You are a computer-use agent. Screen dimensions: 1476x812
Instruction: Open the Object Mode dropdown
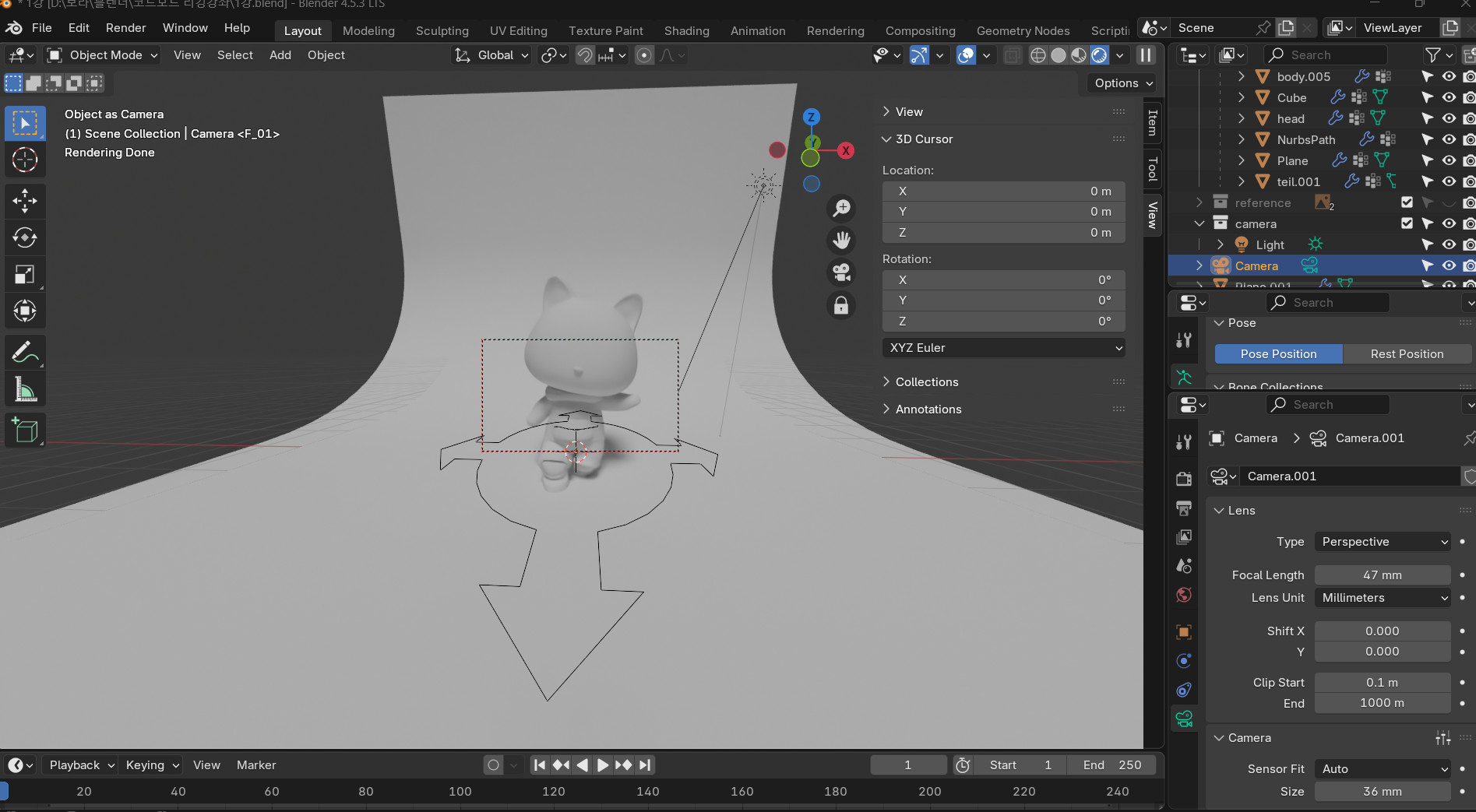(102, 55)
